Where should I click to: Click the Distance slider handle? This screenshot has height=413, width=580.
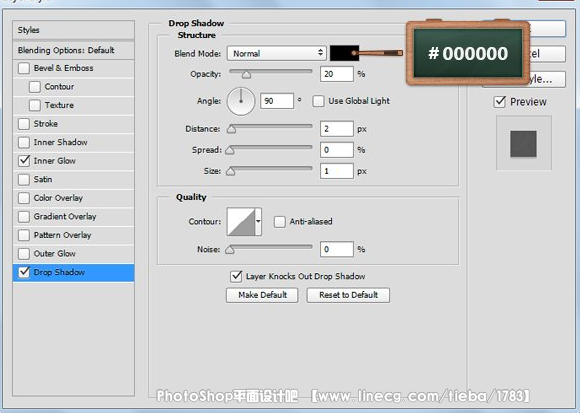[232, 129]
